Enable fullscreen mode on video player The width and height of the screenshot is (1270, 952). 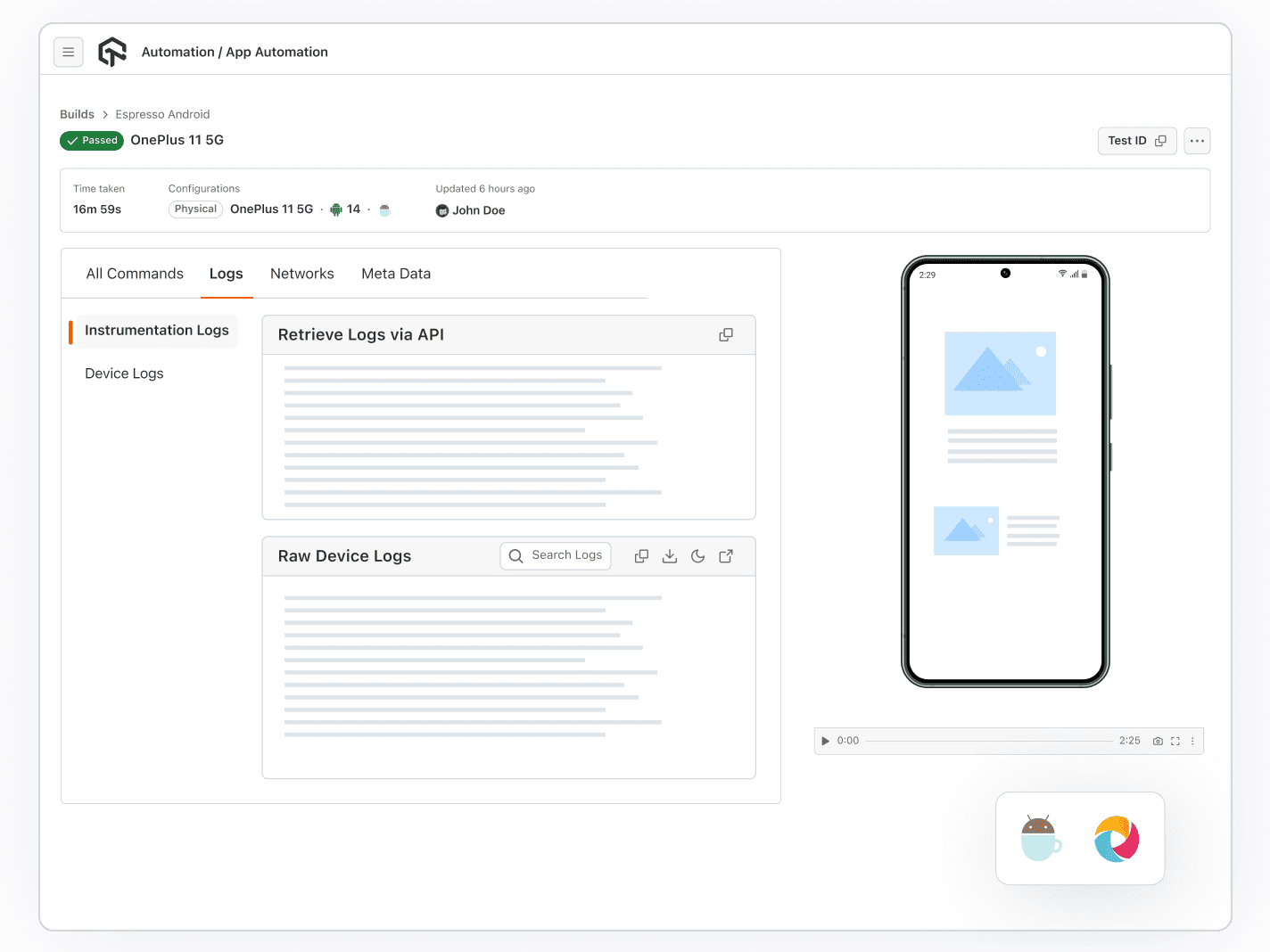point(1175,741)
